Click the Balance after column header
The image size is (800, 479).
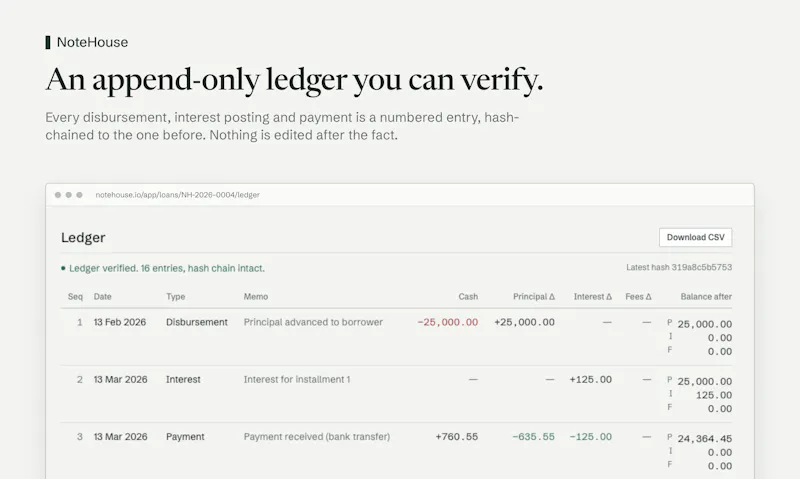[x=706, y=296]
